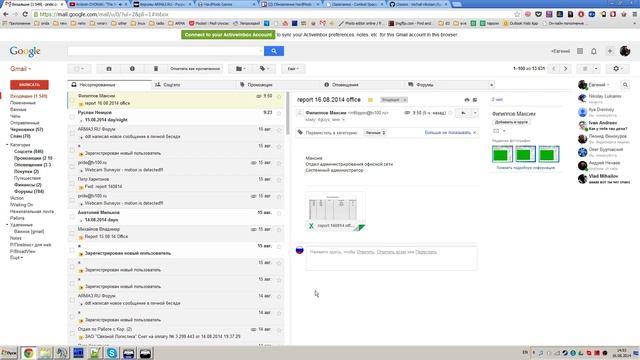
Task: Click the new window icon in message header
Action: 475,100
